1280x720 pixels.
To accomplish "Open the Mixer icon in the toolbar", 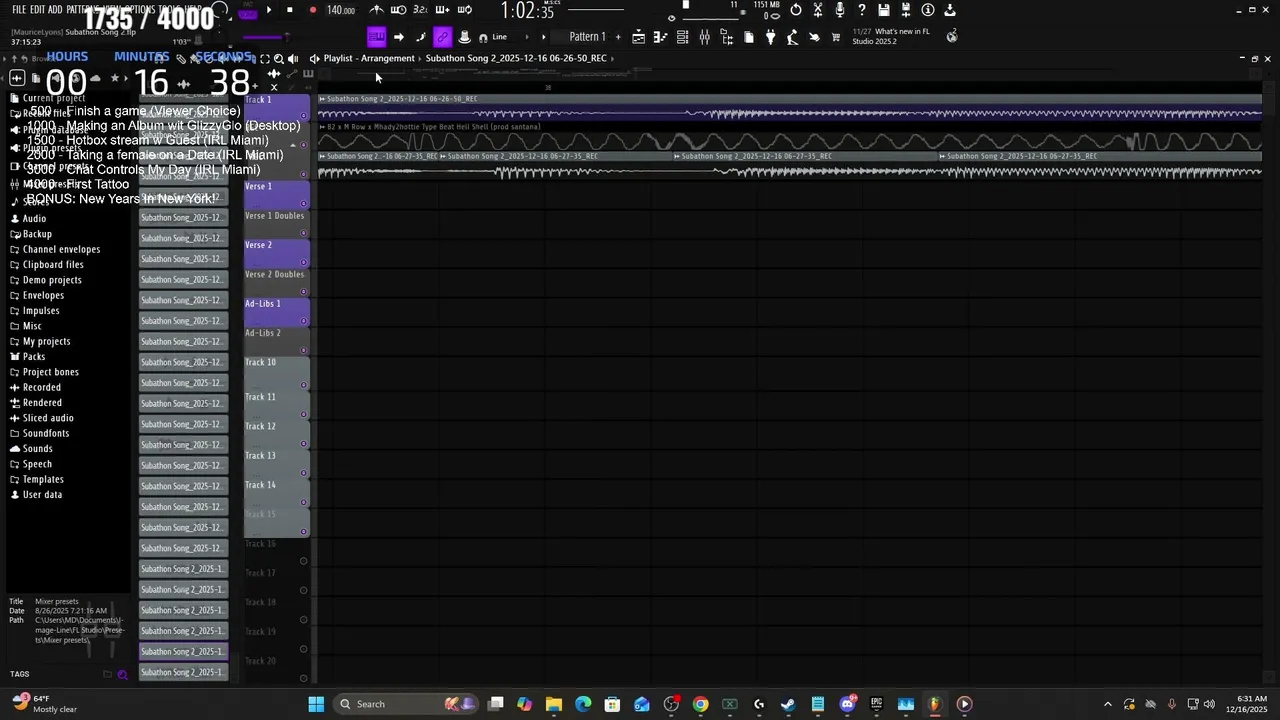I will coord(705,37).
